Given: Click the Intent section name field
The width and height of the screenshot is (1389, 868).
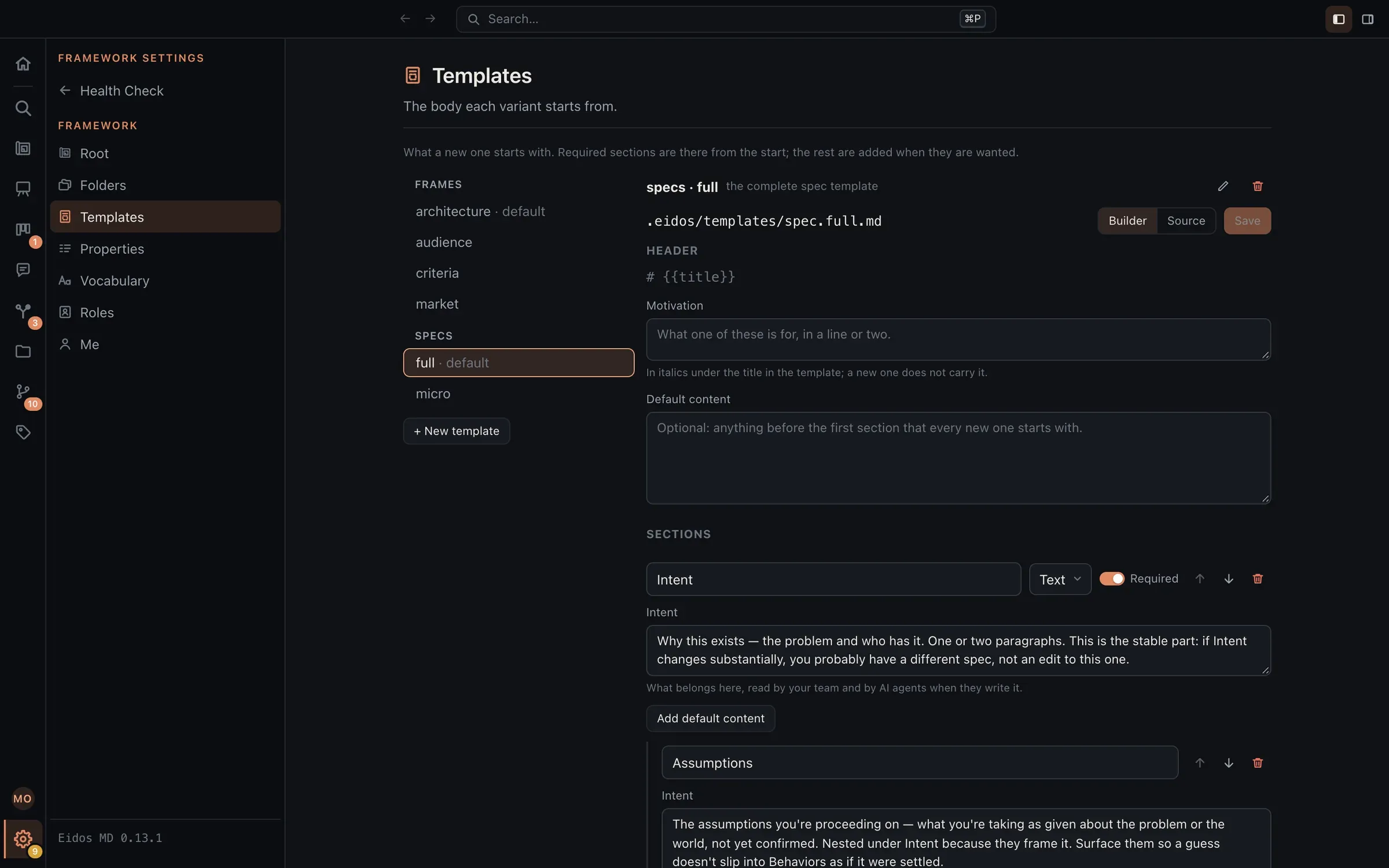Looking at the screenshot, I should (x=833, y=579).
